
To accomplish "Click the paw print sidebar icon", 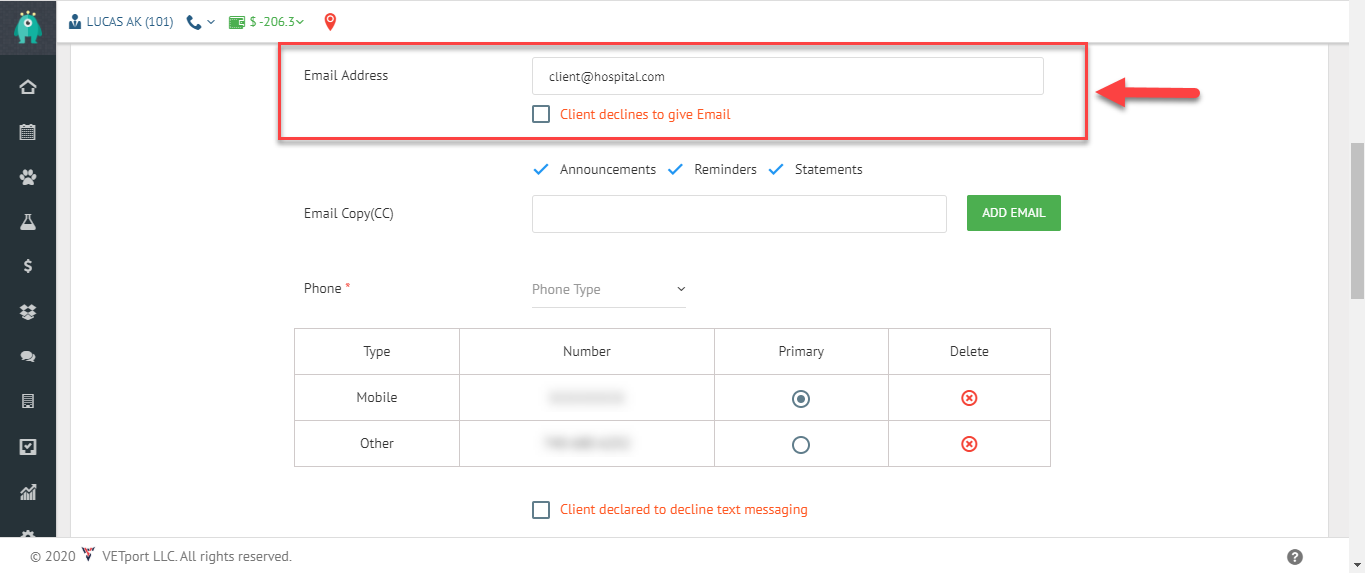I will [x=28, y=177].
